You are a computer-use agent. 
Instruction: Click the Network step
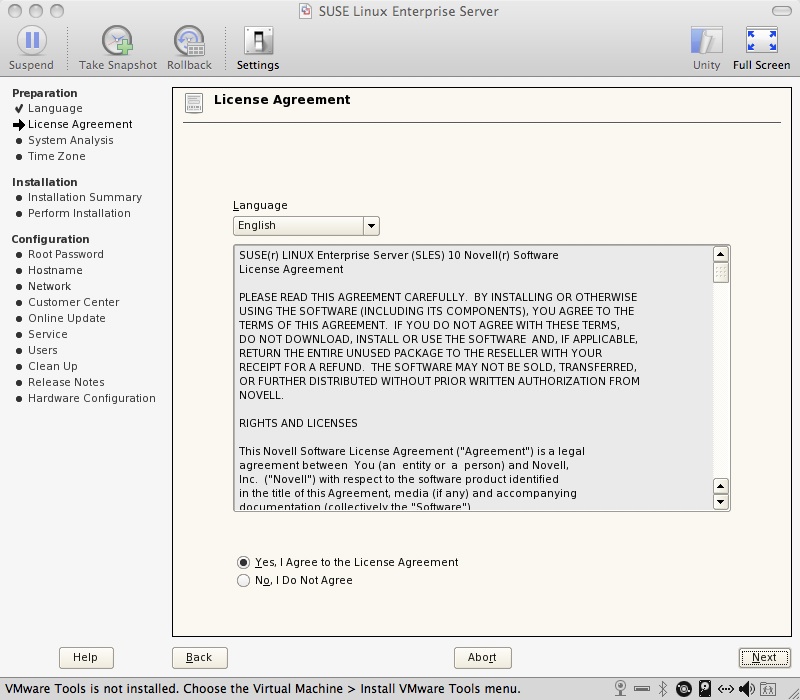point(49,286)
